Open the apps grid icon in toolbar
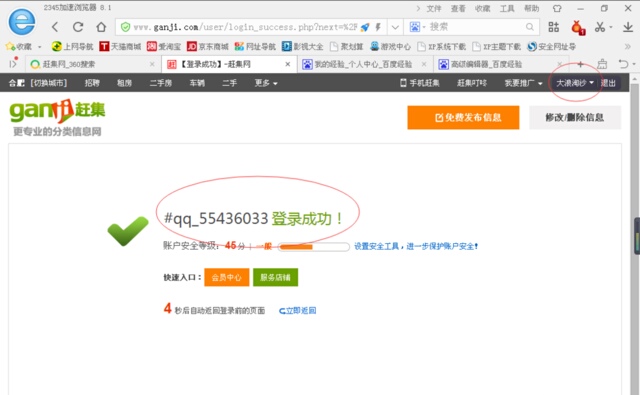640x395 pixels. point(553,27)
